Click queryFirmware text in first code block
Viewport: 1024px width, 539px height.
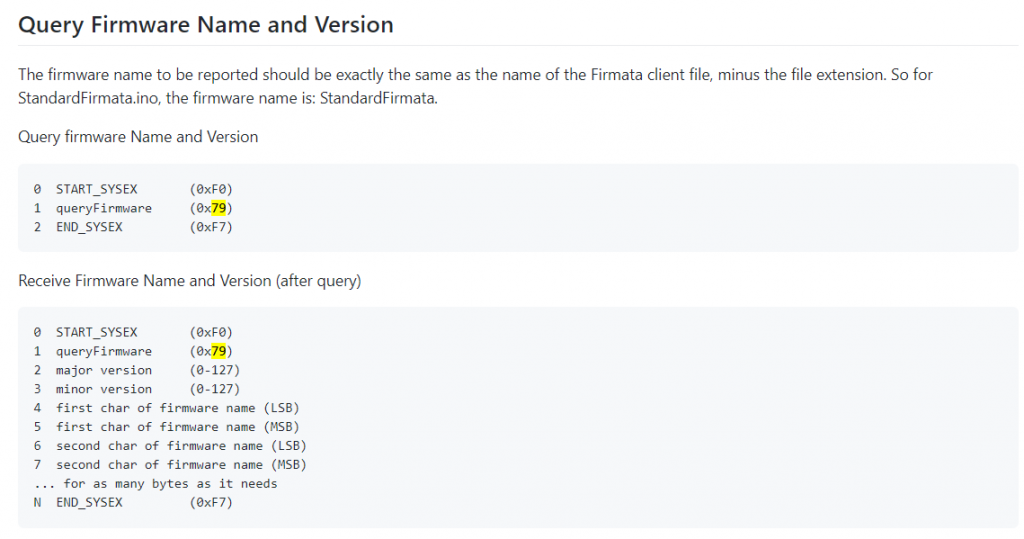[104, 208]
